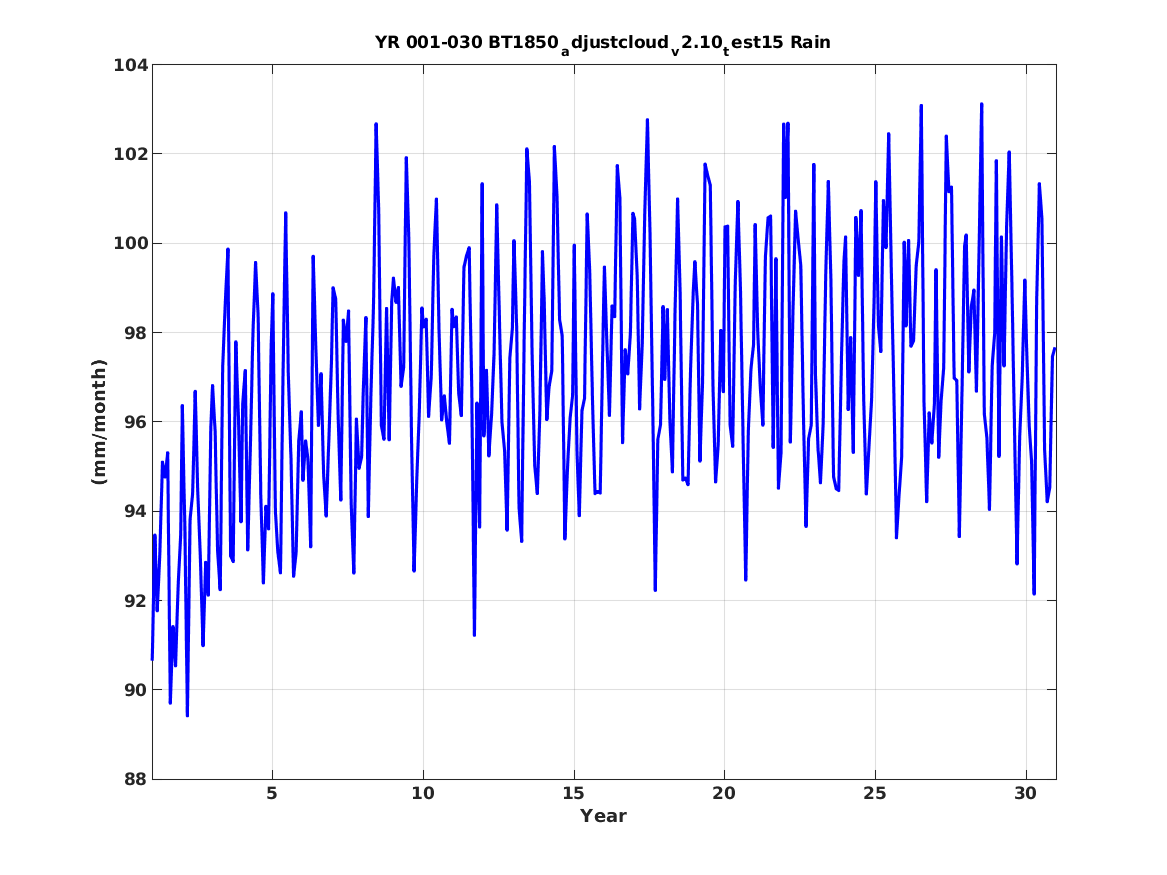Click the y-axis tick label '100'
The height and width of the screenshot is (875, 1167).
point(130,244)
